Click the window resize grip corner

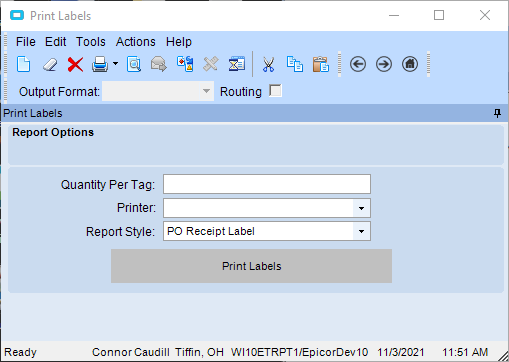point(503,356)
